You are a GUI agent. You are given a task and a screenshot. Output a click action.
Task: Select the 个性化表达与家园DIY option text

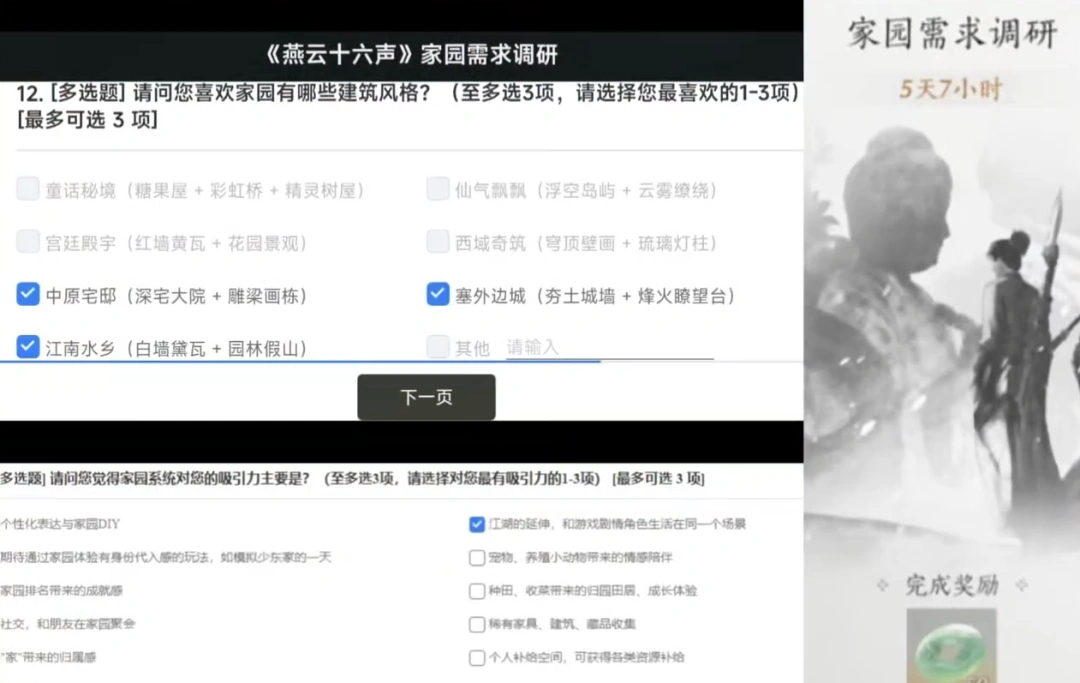click(60, 524)
